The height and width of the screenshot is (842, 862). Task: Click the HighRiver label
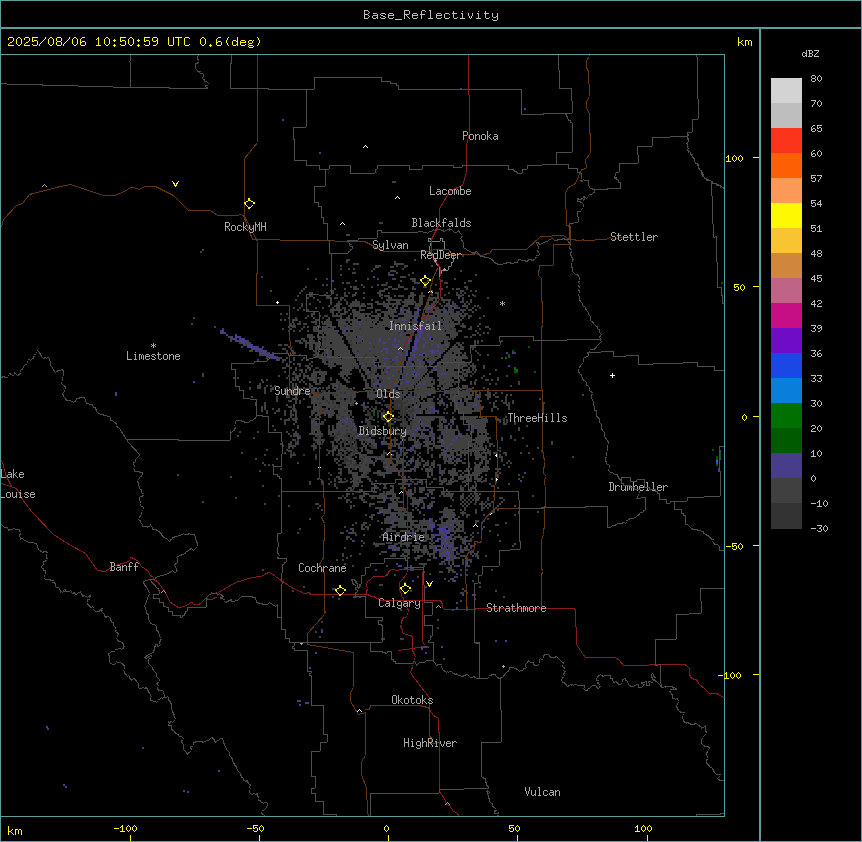click(430, 743)
